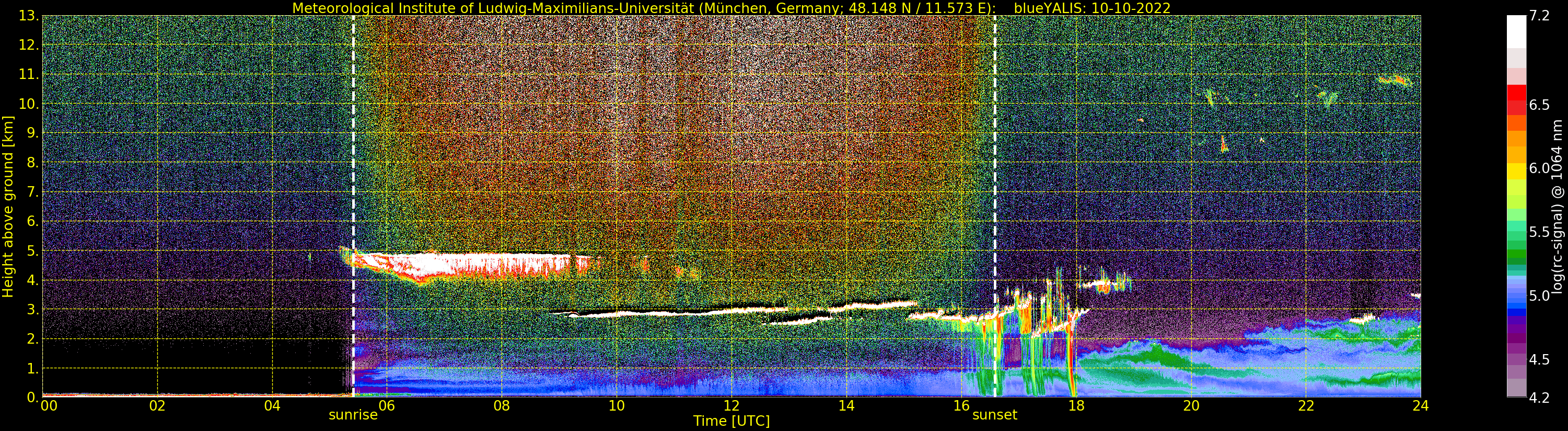Click the height axis tick label 4.
Screen dimensions: 1568x431
(33, 280)
